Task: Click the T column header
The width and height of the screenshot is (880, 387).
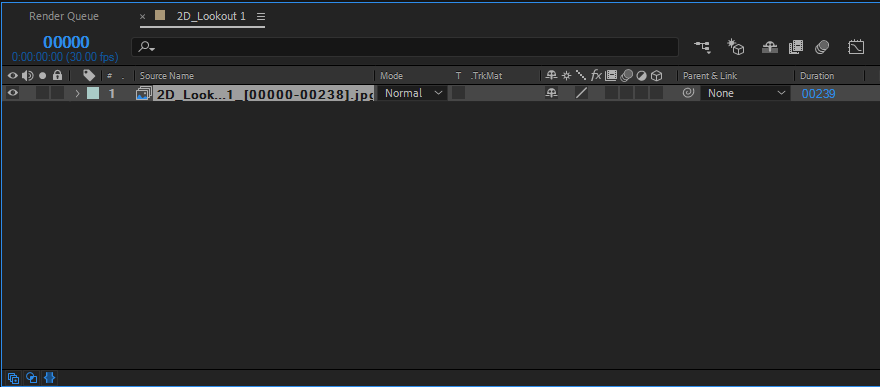Action: point(459,76)
